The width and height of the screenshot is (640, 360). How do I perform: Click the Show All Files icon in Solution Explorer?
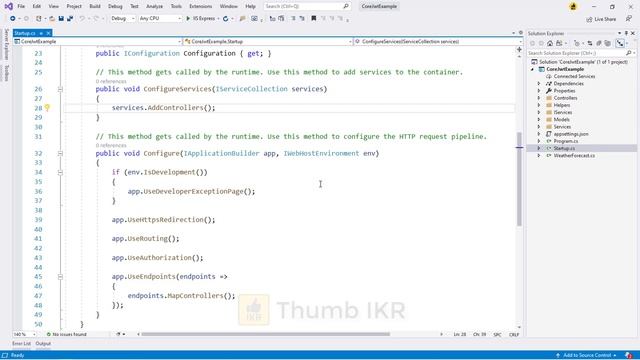(x=607, y=43)
